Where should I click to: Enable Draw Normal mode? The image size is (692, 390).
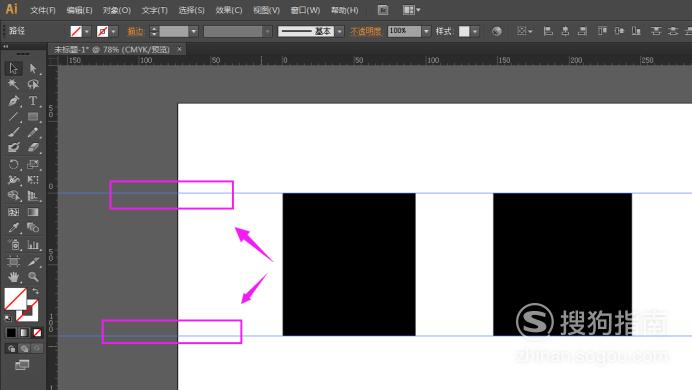(11, 349)
